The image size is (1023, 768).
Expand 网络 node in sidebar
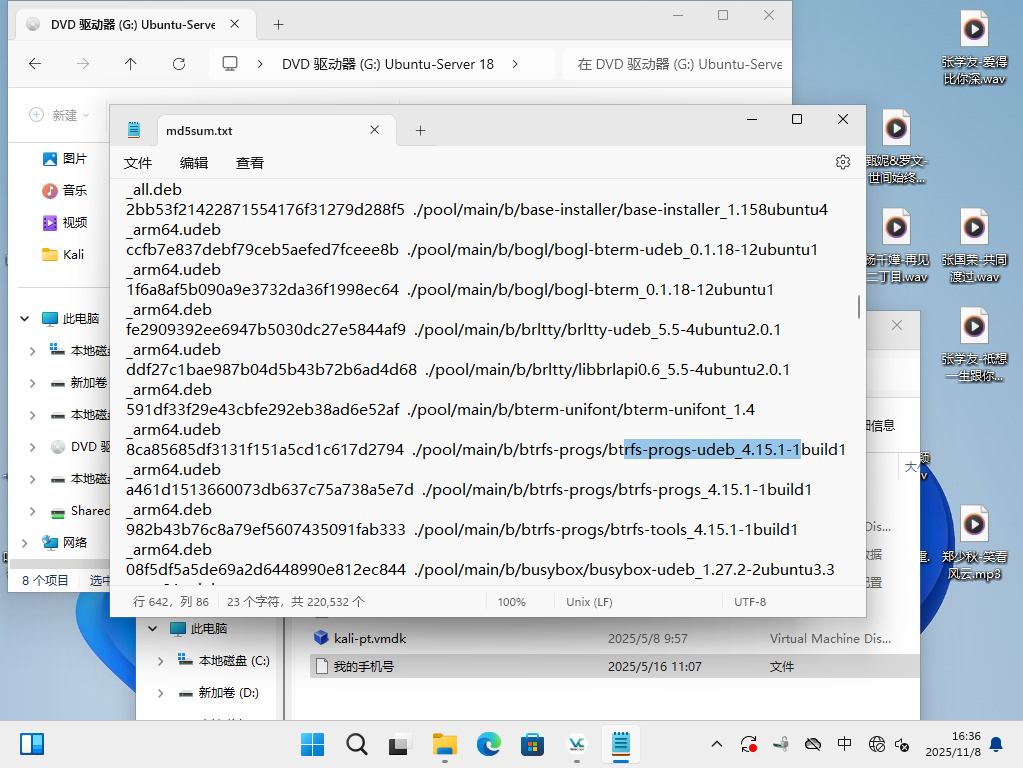click(25, 542)
